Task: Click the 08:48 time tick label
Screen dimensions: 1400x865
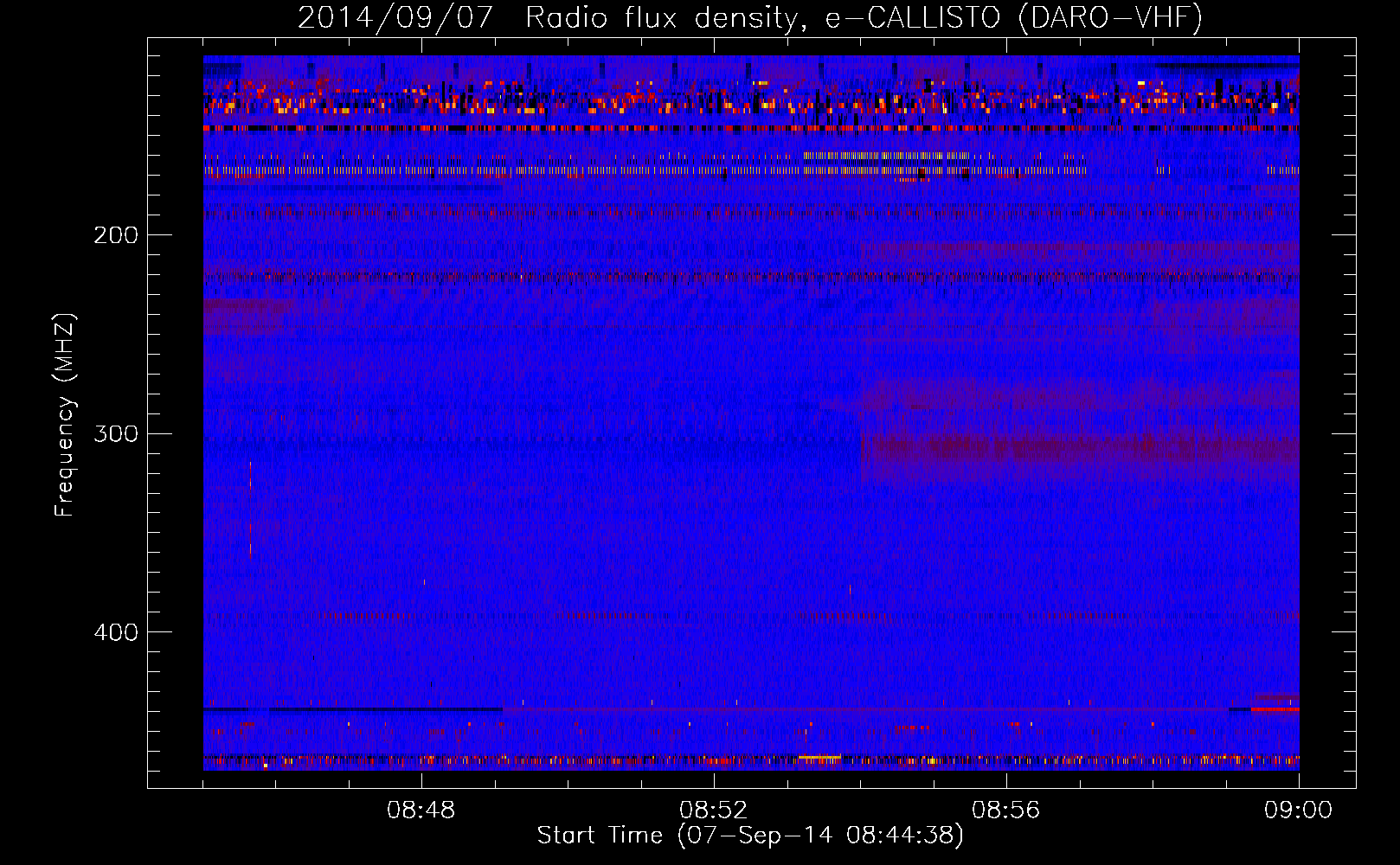Action: [421, 811]
